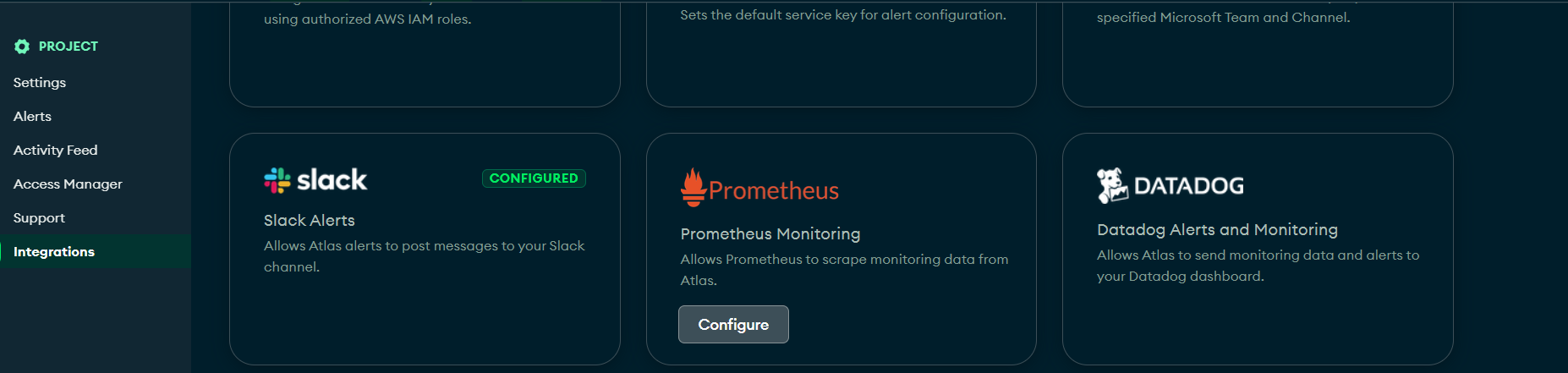Open Settings in the sidebar
1568x373 pixels.
40,82
